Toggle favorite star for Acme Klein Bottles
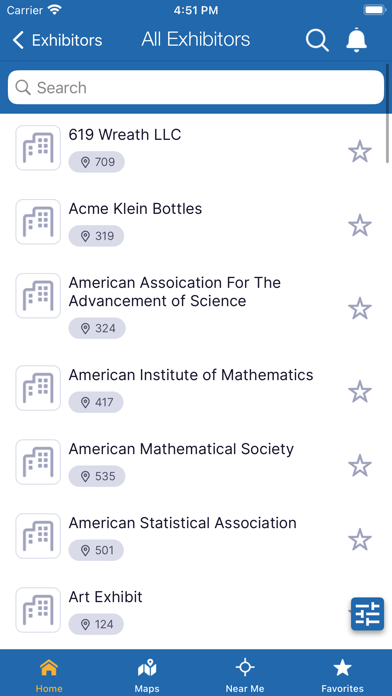Image resolution: width=392 pixels, height=696 pixels. pyautogui.click(x=360, y=225)
